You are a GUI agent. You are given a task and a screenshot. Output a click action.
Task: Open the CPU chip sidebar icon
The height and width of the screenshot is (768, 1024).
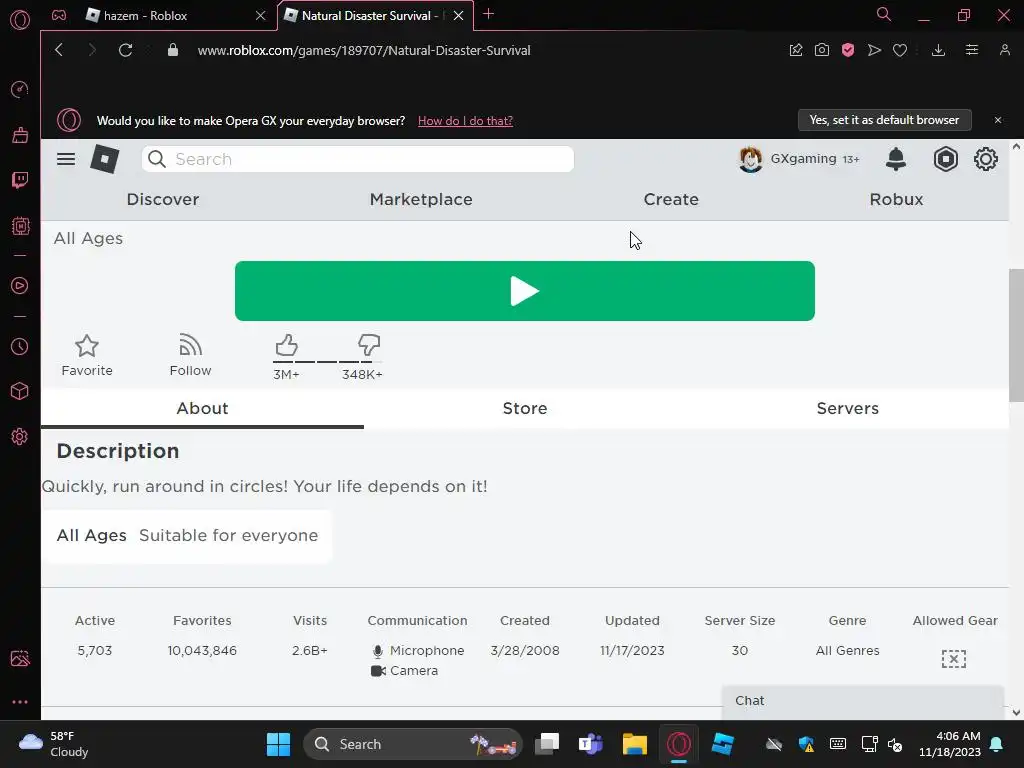pyautogui.click(x=20, y=226)
